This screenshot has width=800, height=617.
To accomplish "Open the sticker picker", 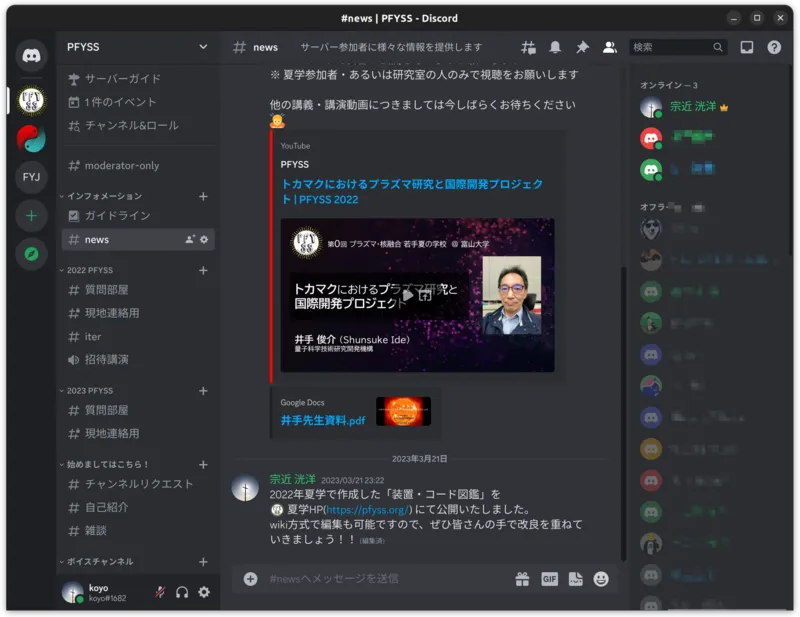I will pos(575,578).
